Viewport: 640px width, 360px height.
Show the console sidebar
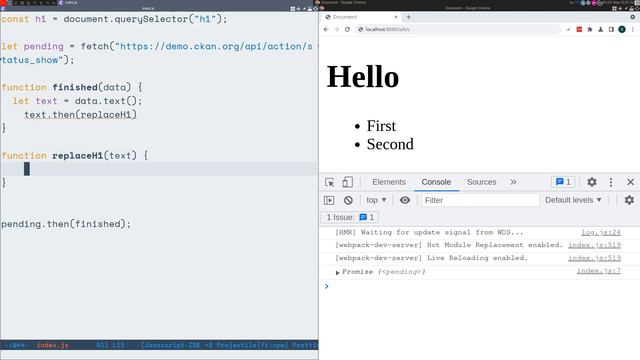click(329, 200)
